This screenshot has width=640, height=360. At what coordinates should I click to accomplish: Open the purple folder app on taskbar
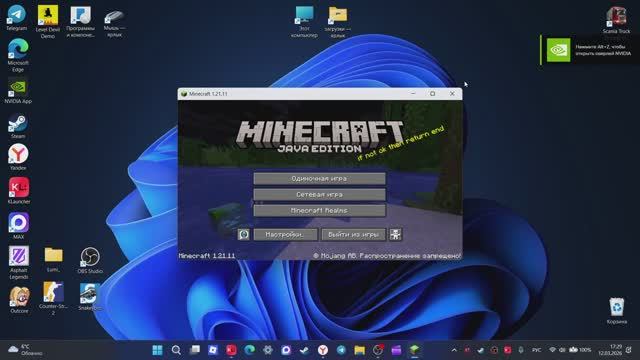point(396,350)
